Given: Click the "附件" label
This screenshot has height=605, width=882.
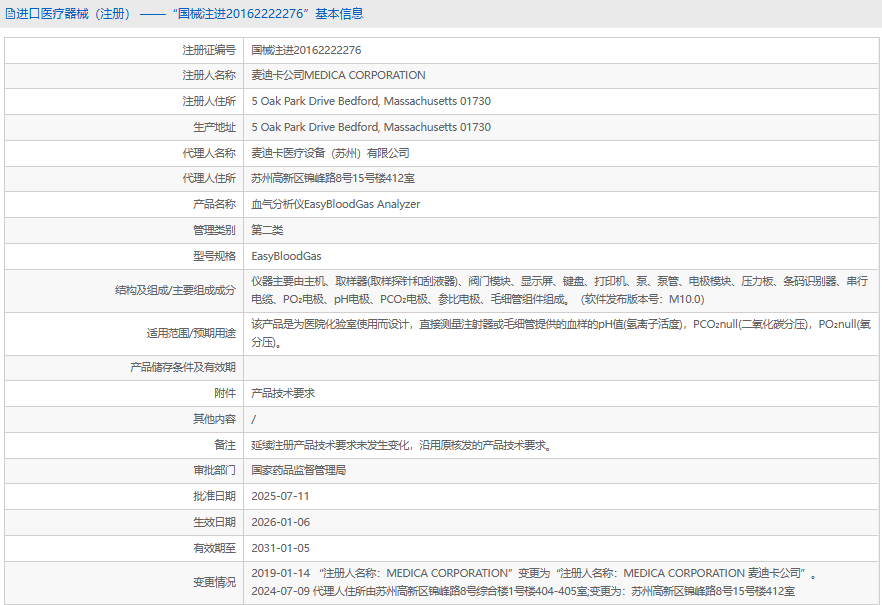Looking at the screenshot, I should click(225, 393).
